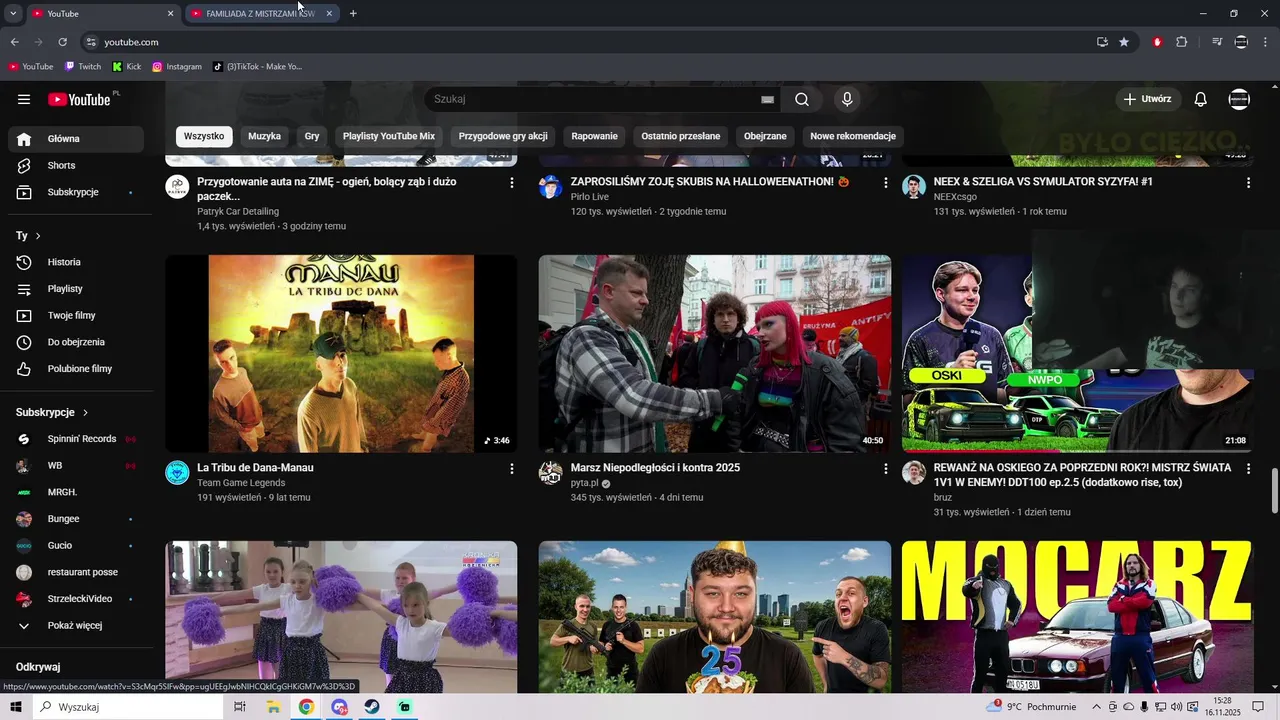Start voice search with microphone icon
1280x720 pixels.
pyautogui.click(x=847, y=99)
